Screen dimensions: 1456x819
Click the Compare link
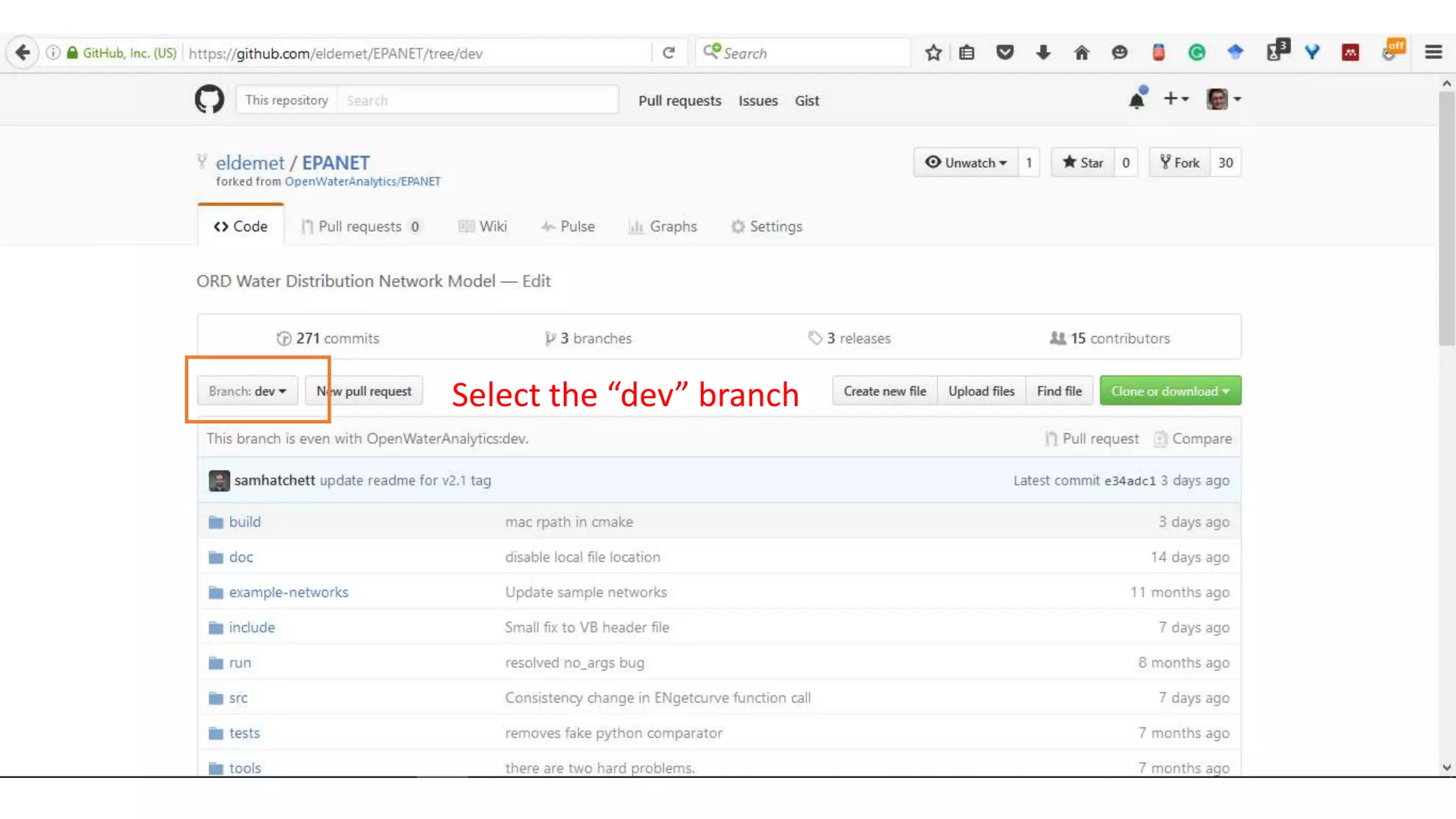[1193, 439]
